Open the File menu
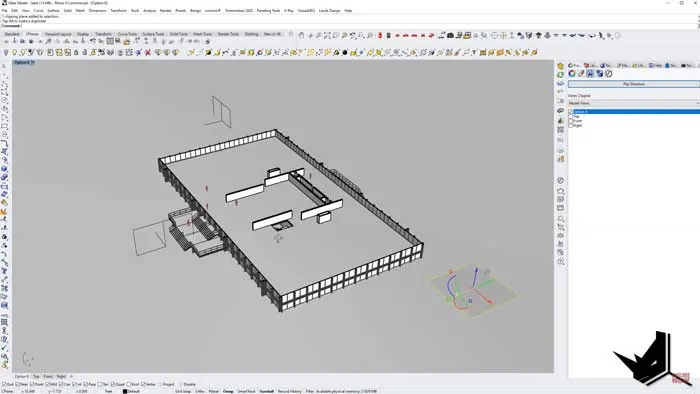 tap(4, 10)
